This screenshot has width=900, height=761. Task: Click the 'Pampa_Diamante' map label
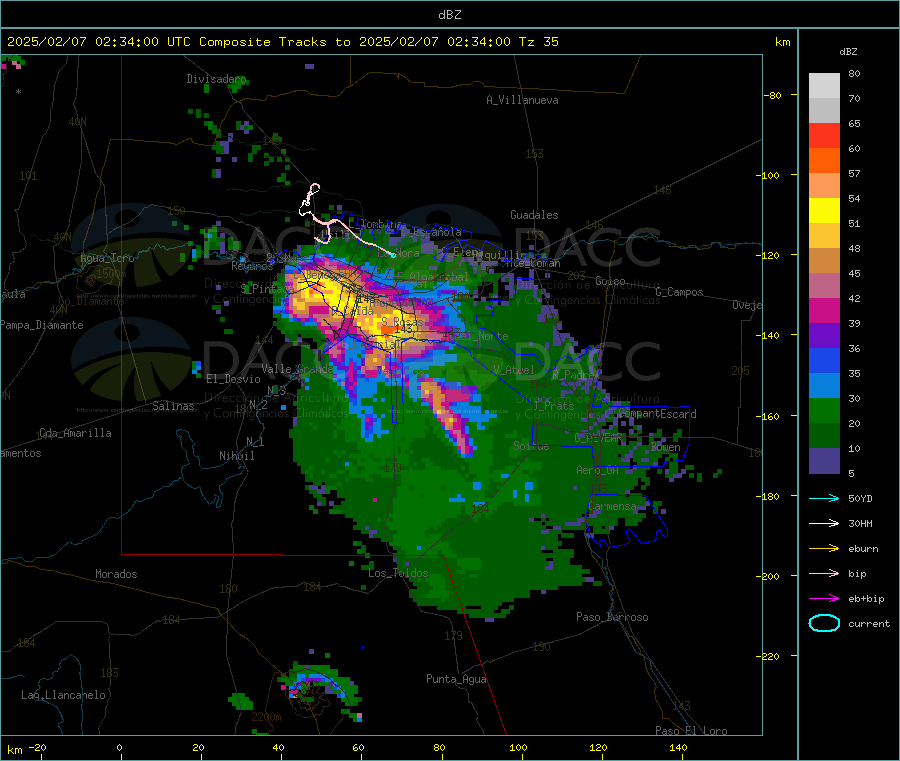pyautogui.click(x=42, y=325)
